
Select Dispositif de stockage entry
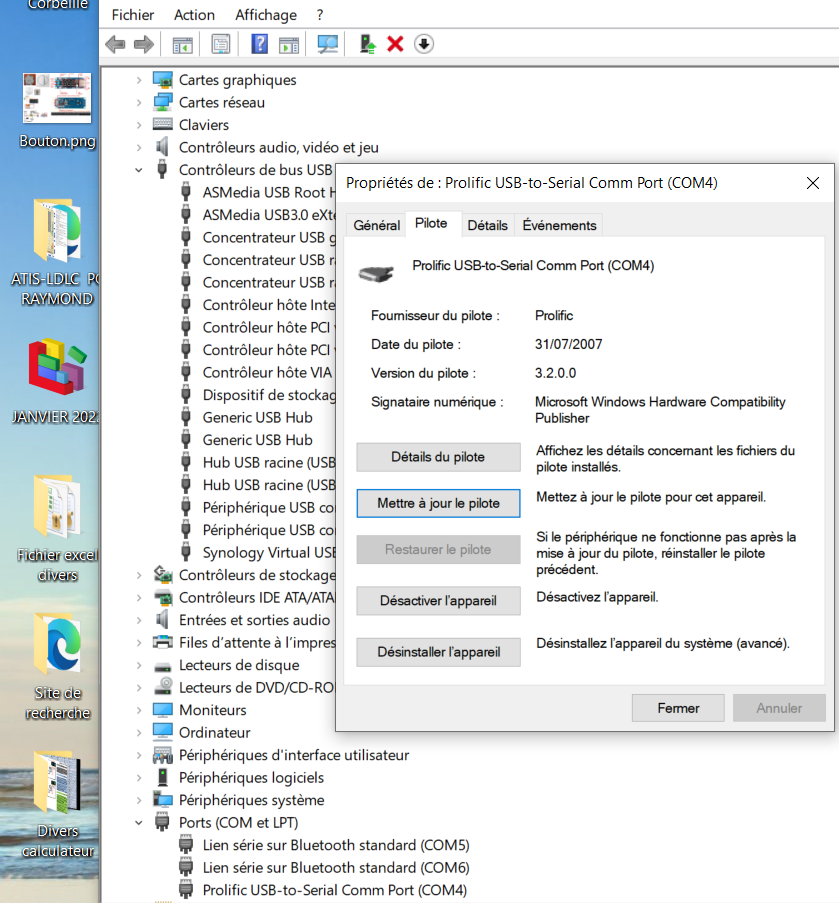point(268,394)
